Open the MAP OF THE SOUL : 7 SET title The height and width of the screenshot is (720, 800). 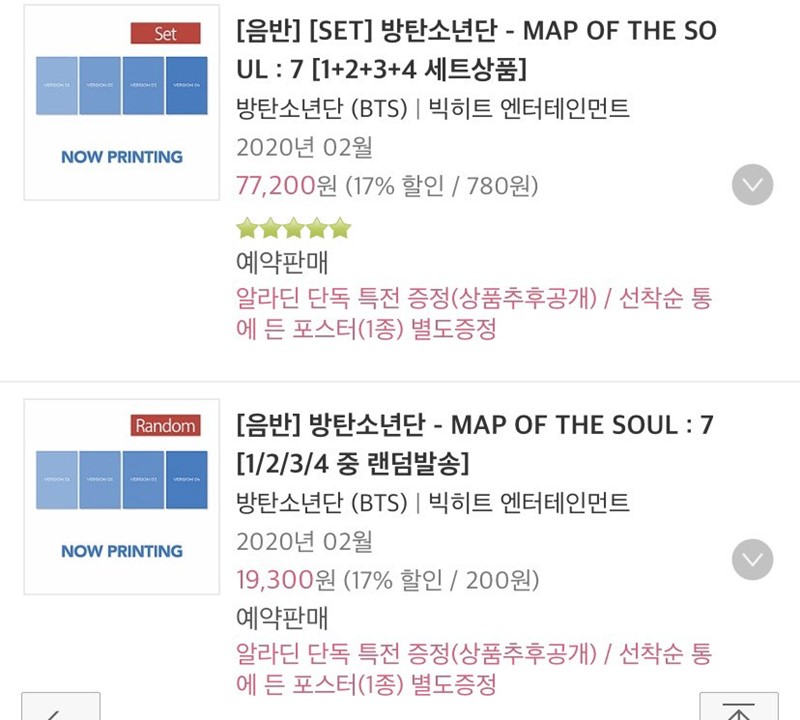(477, 49)
